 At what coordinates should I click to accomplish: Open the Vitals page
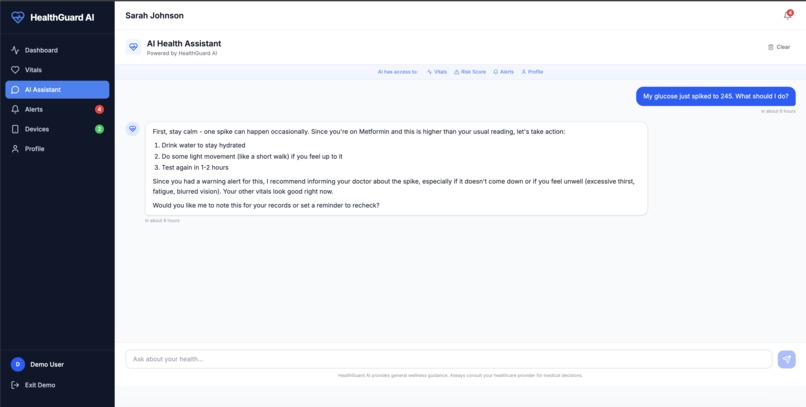[57, 70]
